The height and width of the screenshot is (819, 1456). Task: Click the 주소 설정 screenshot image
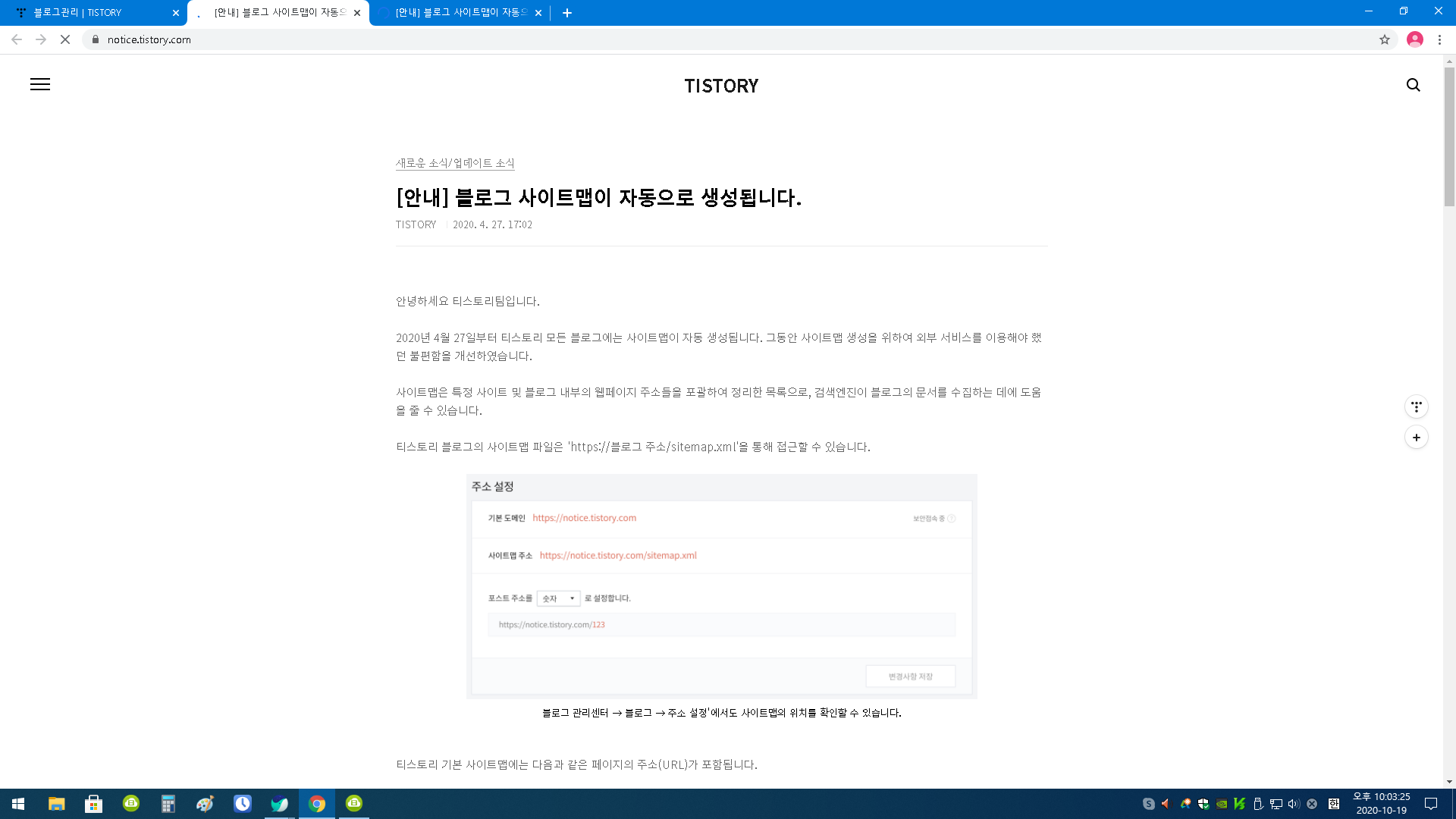tap(721, 586)
